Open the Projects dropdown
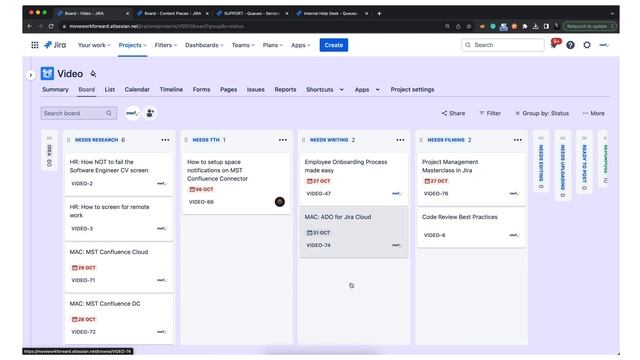640x360 pixels. (x=132, y=45)
